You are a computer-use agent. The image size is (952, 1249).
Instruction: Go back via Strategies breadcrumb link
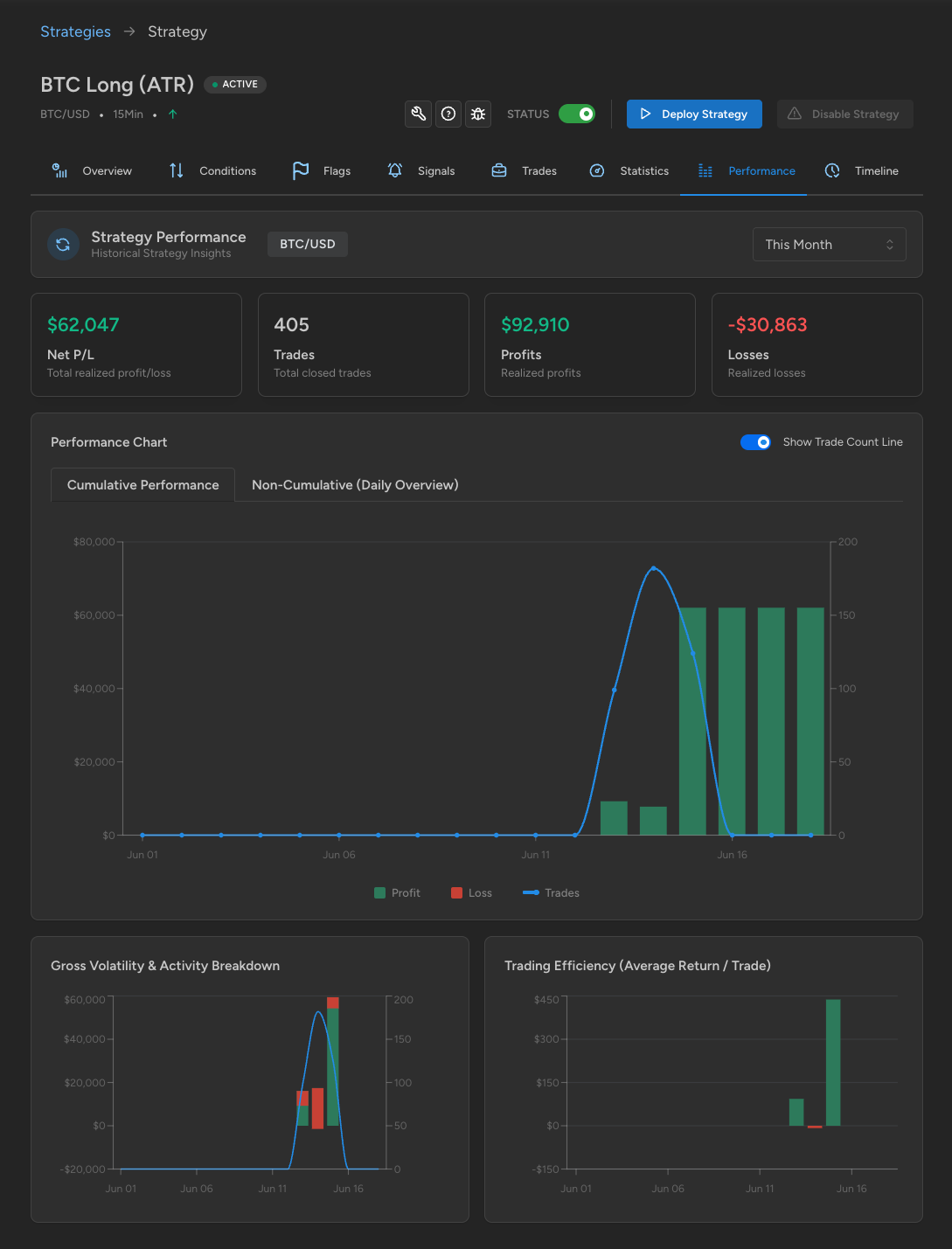click(x=75, y=31)
